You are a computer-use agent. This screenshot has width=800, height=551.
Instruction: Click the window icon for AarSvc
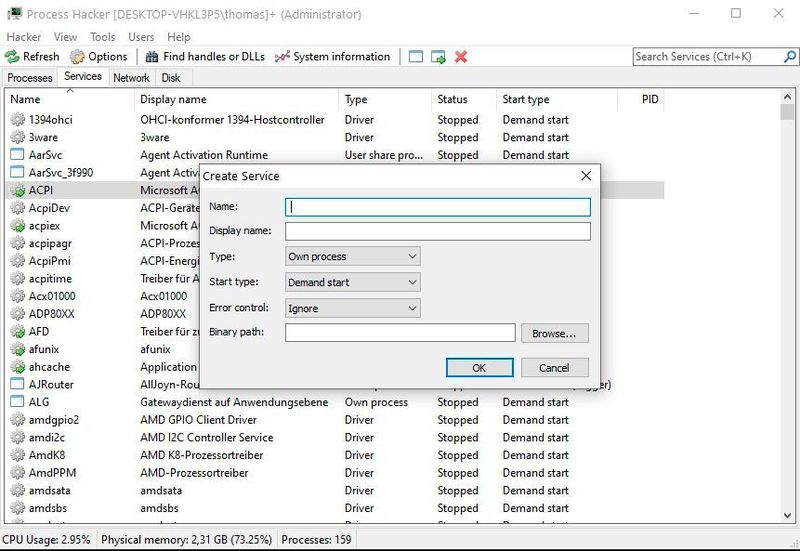tap(17, 155)
